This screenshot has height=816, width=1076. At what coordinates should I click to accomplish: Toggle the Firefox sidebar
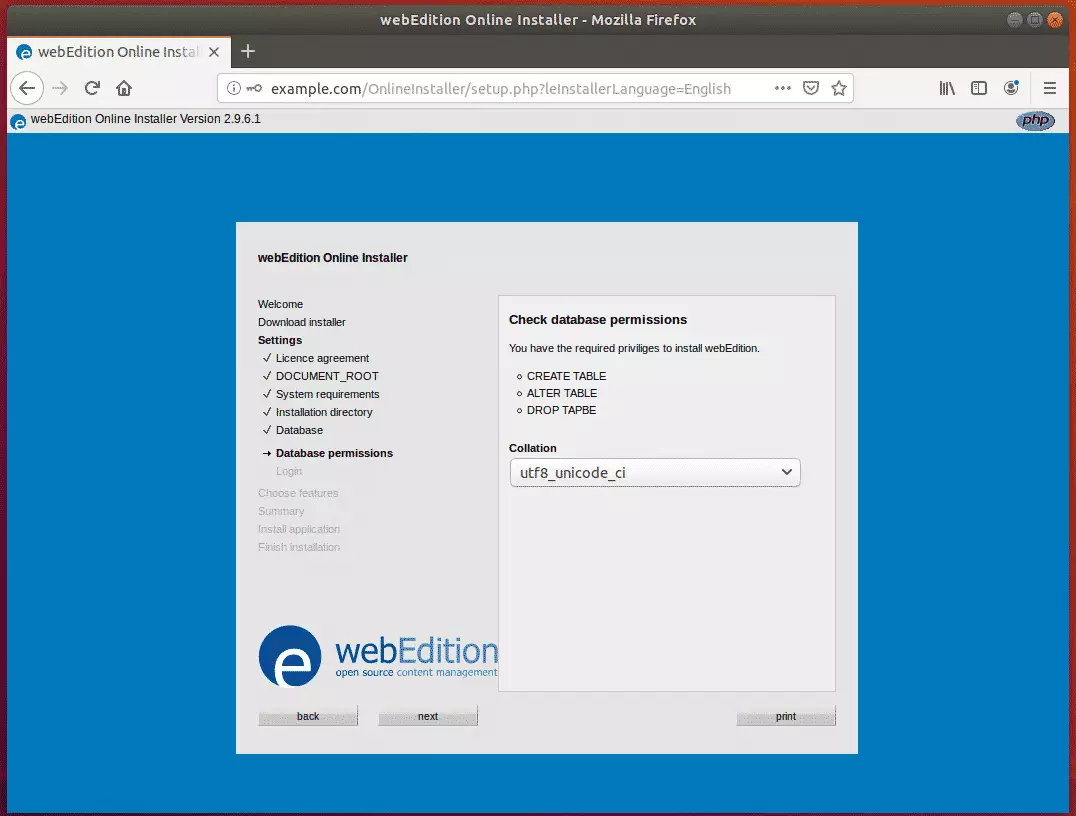coord(979,88)
